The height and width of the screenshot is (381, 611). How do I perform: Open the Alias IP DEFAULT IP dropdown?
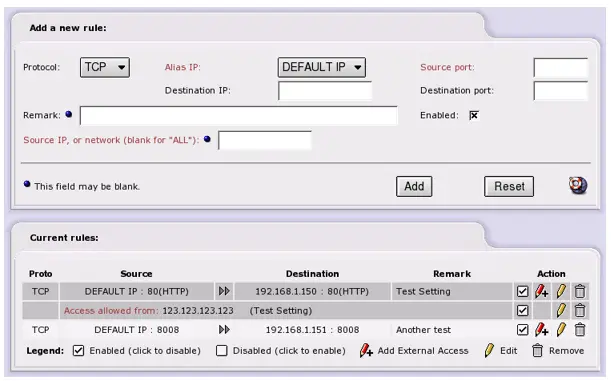coord(321,67)
